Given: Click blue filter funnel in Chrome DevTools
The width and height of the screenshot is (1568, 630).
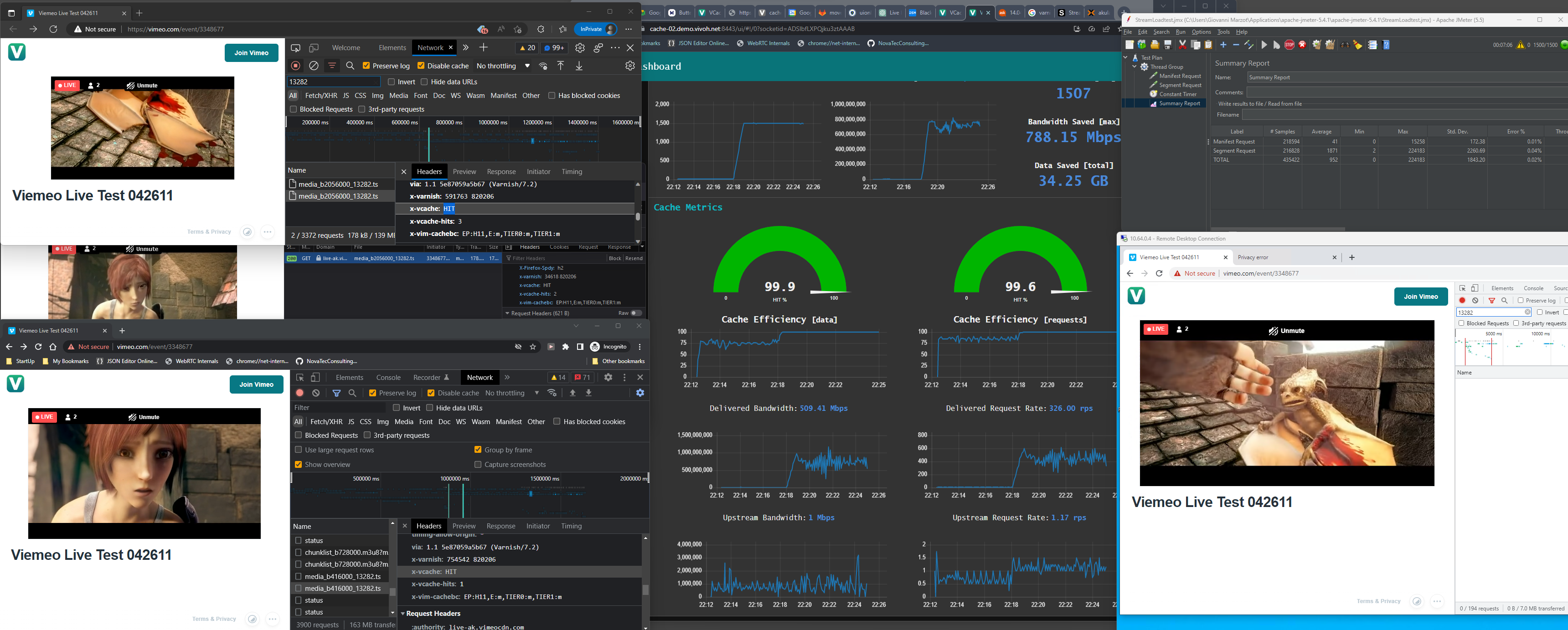Looking at the screenshot, I should point(336,394).
